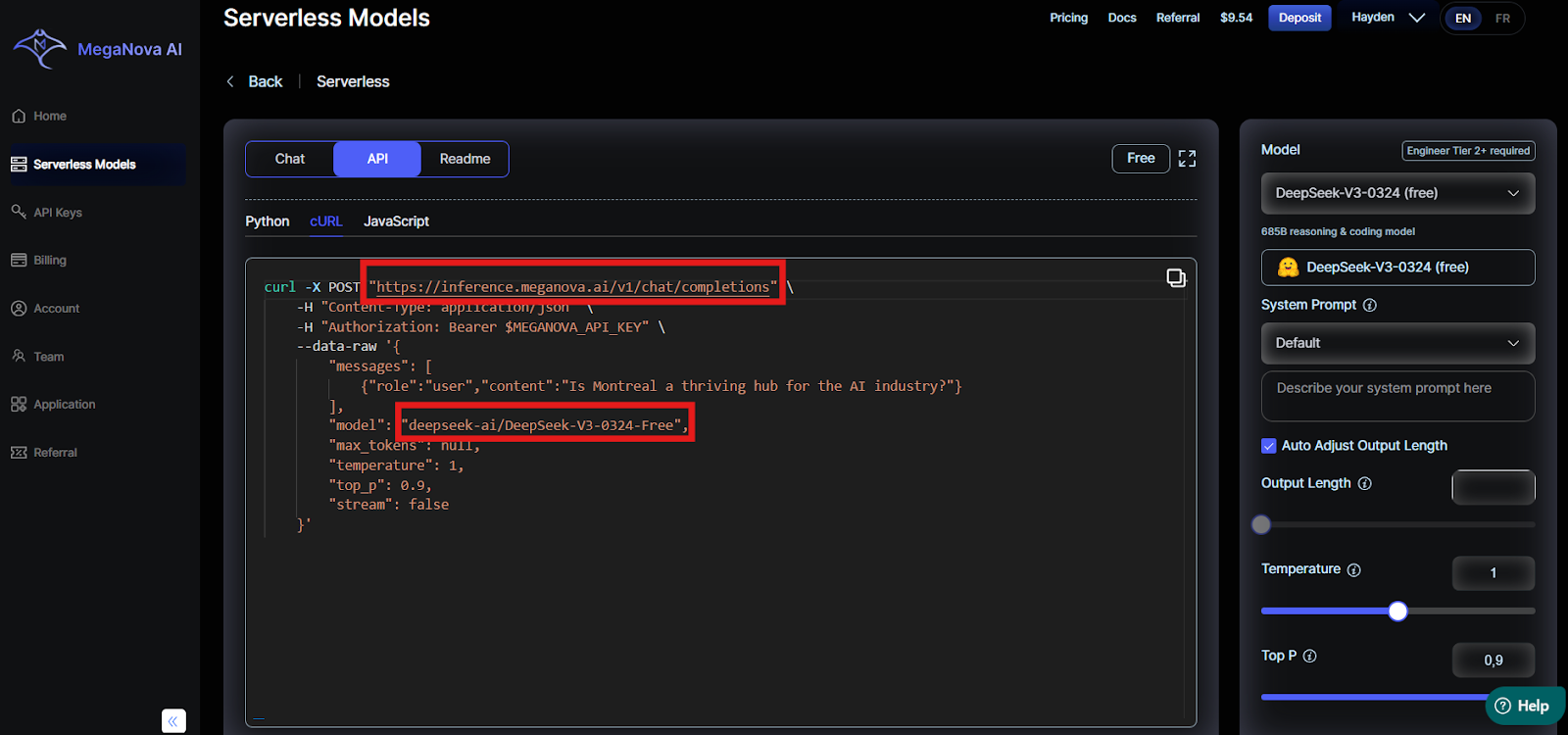
Task: Open the Readme tab
Action: click(x=465, y=159)
